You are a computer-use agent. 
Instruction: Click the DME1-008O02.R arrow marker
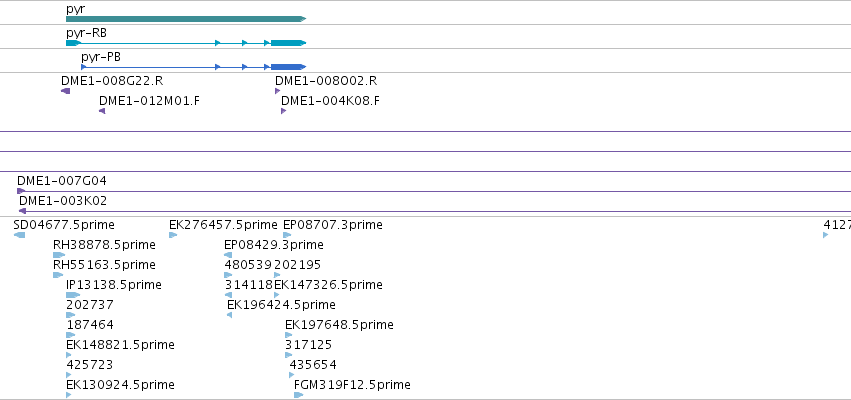[x=277, y=91]
